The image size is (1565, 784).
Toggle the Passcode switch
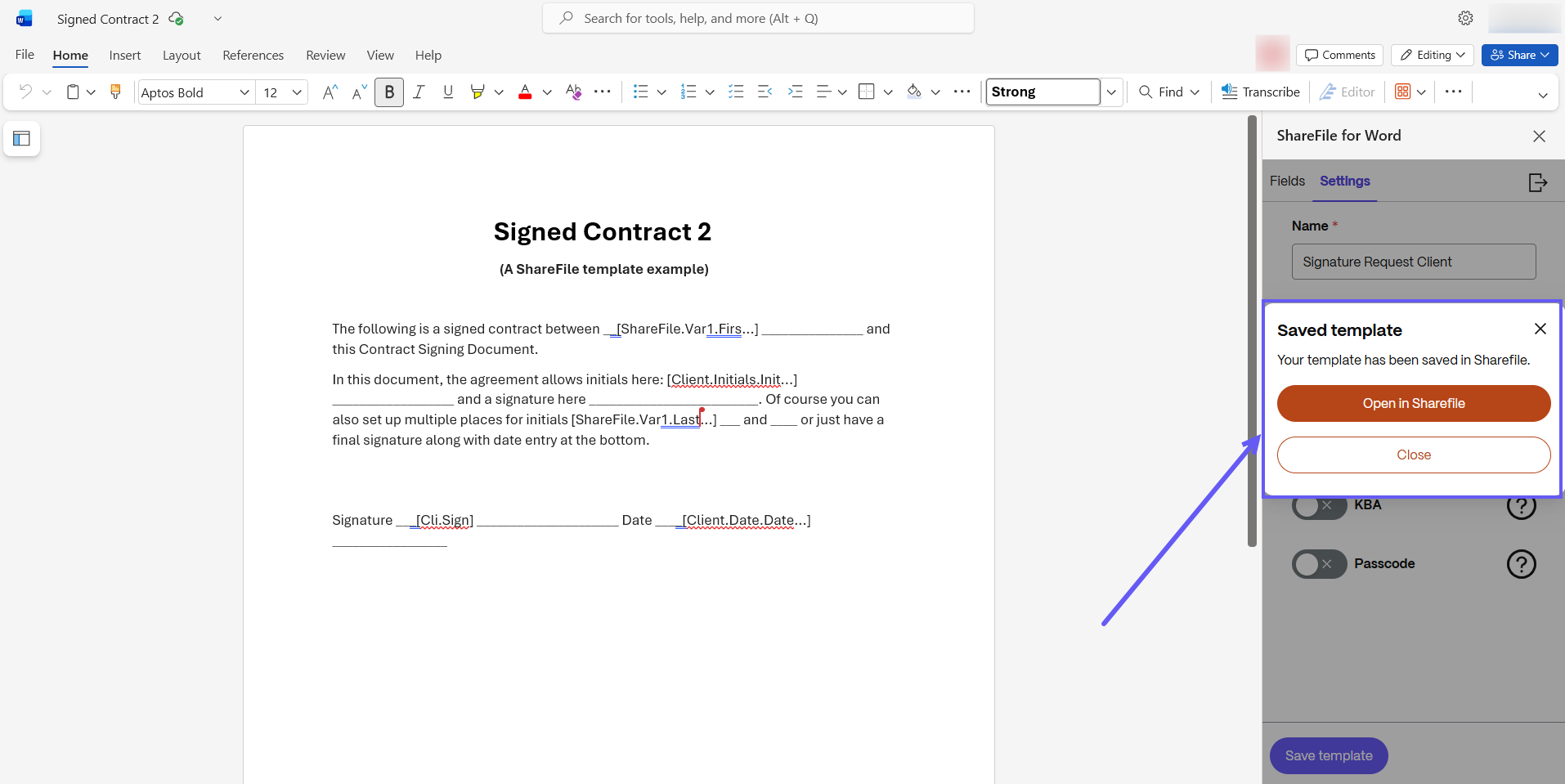pyautogui.click(x=1319, y=564)
